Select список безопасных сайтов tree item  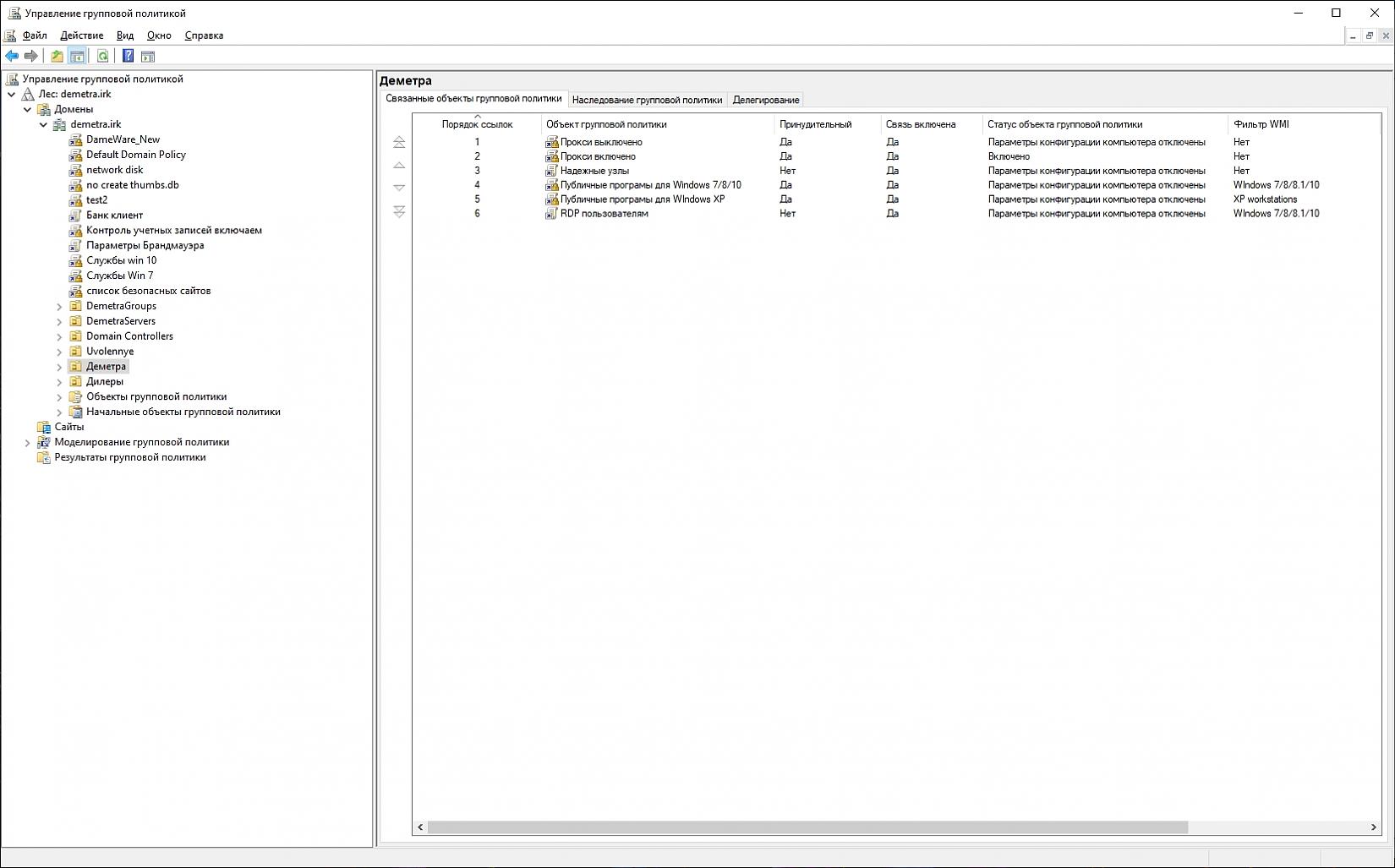tap(149, 291)
